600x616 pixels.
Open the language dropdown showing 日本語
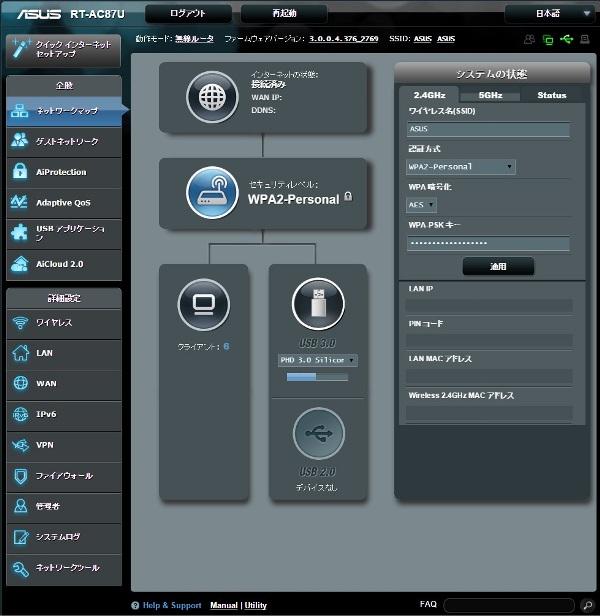(x=550, y=14)
